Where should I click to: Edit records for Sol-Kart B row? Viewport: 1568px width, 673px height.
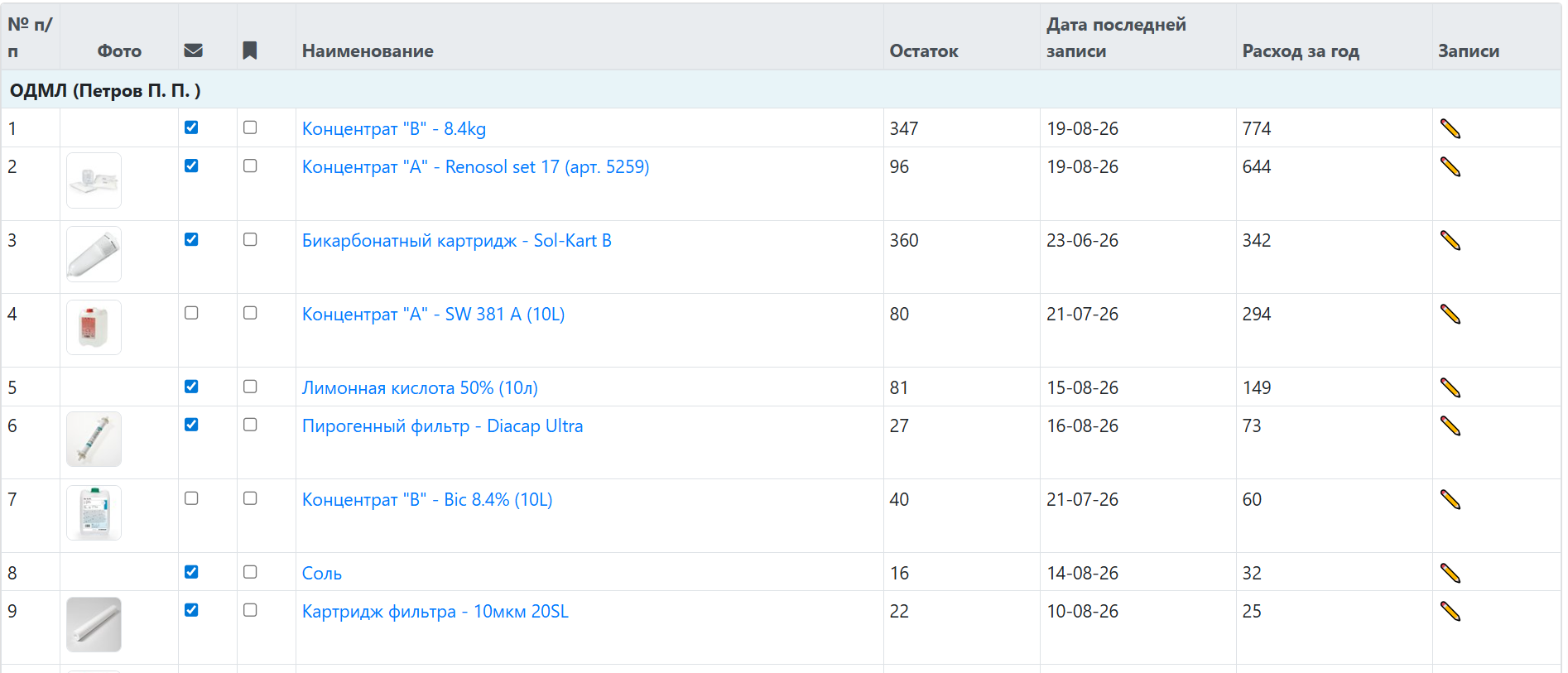pos(1450,240)
